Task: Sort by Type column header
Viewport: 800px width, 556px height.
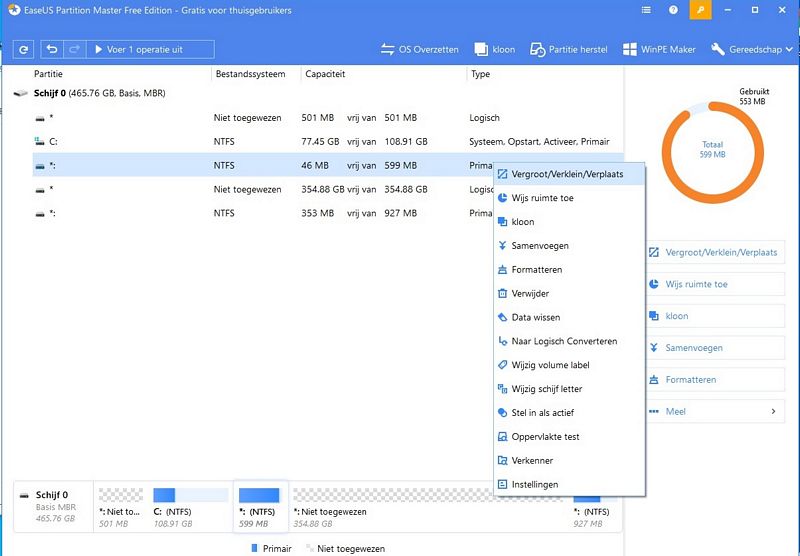Action: pos(480,74)
